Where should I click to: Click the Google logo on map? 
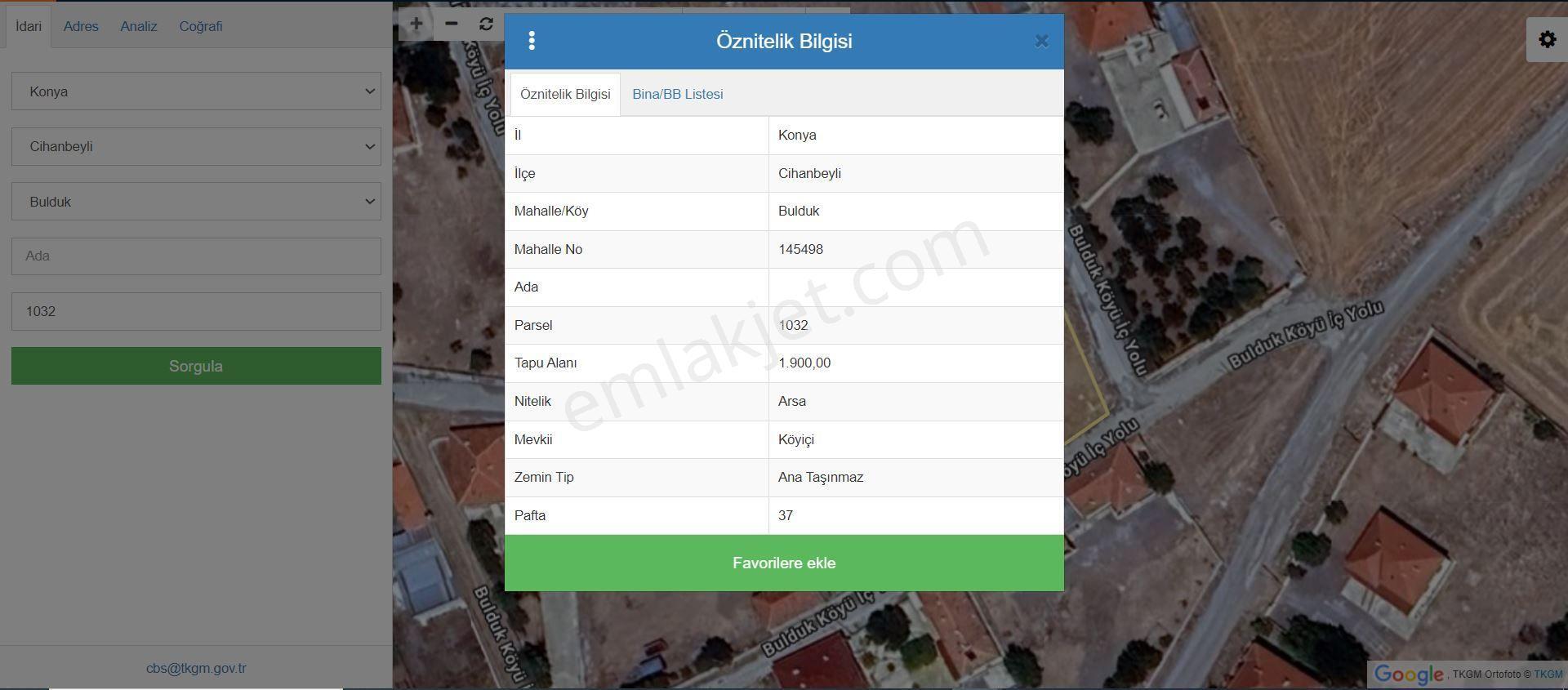point(1409,674)
